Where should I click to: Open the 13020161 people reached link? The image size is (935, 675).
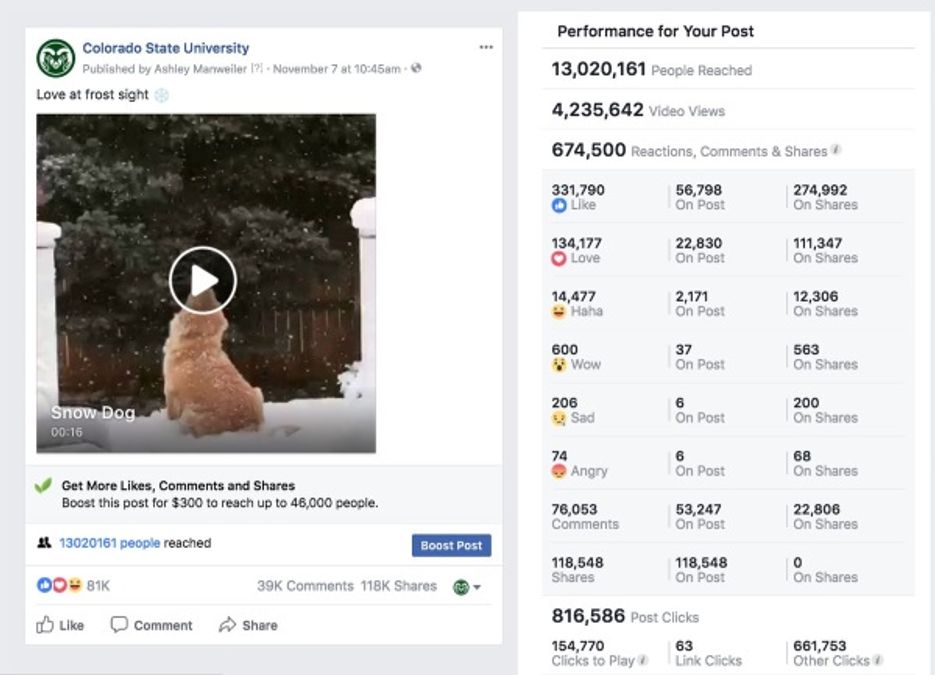pos(110,543)
